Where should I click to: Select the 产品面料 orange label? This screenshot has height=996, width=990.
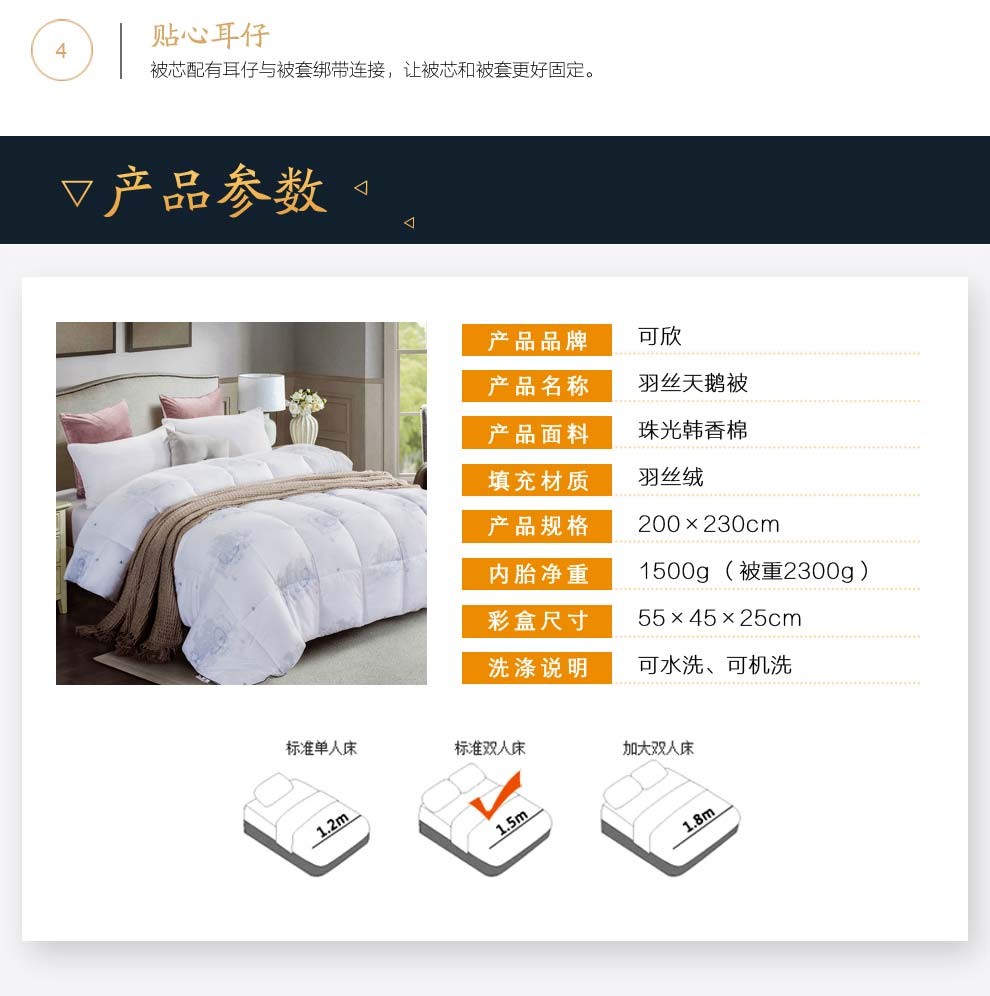[x=537, y=433]
